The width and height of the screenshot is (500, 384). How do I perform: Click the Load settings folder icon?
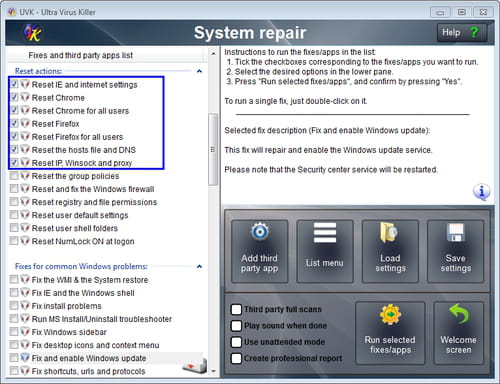point(389,232)
